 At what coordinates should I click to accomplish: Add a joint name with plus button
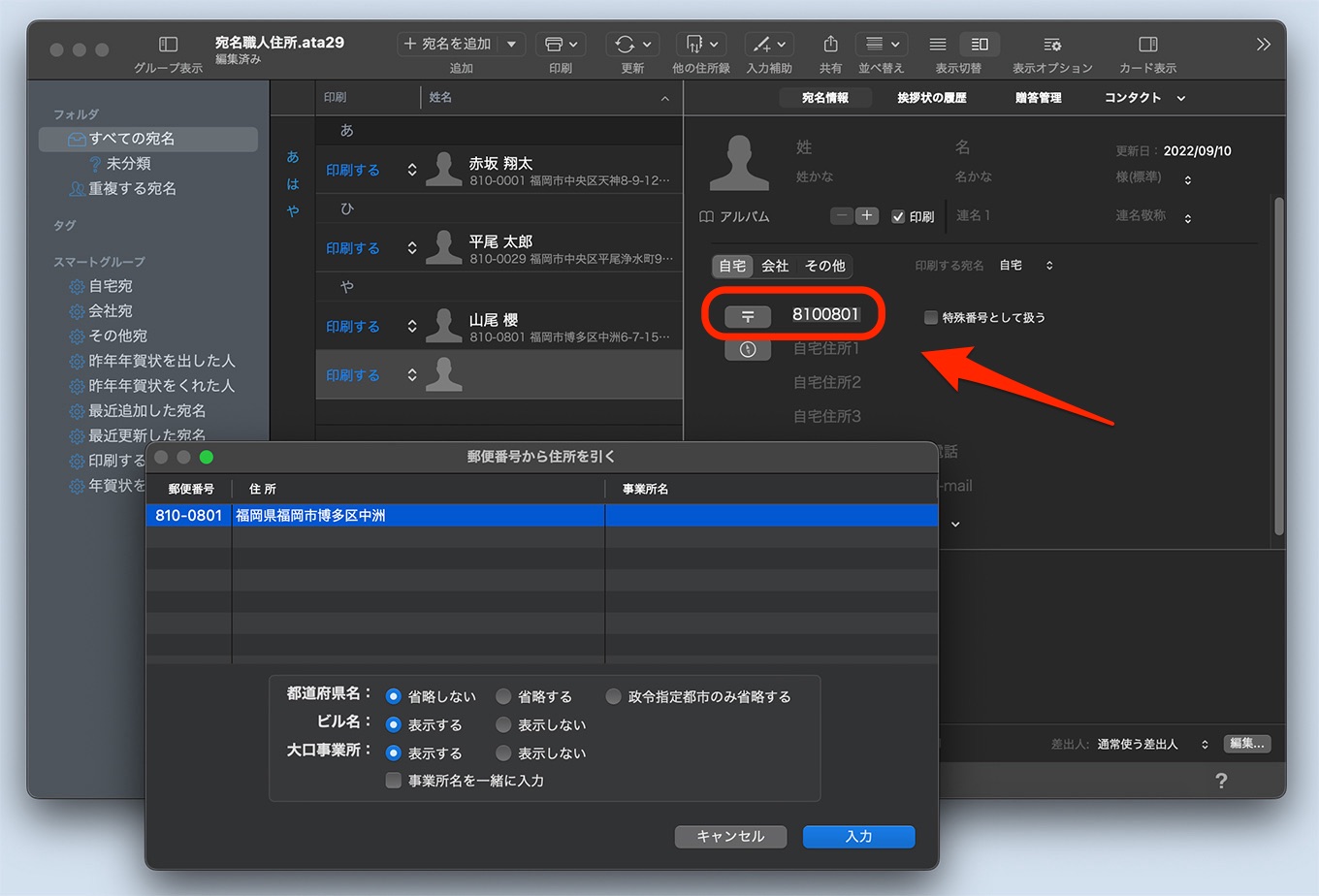(867, 216)
